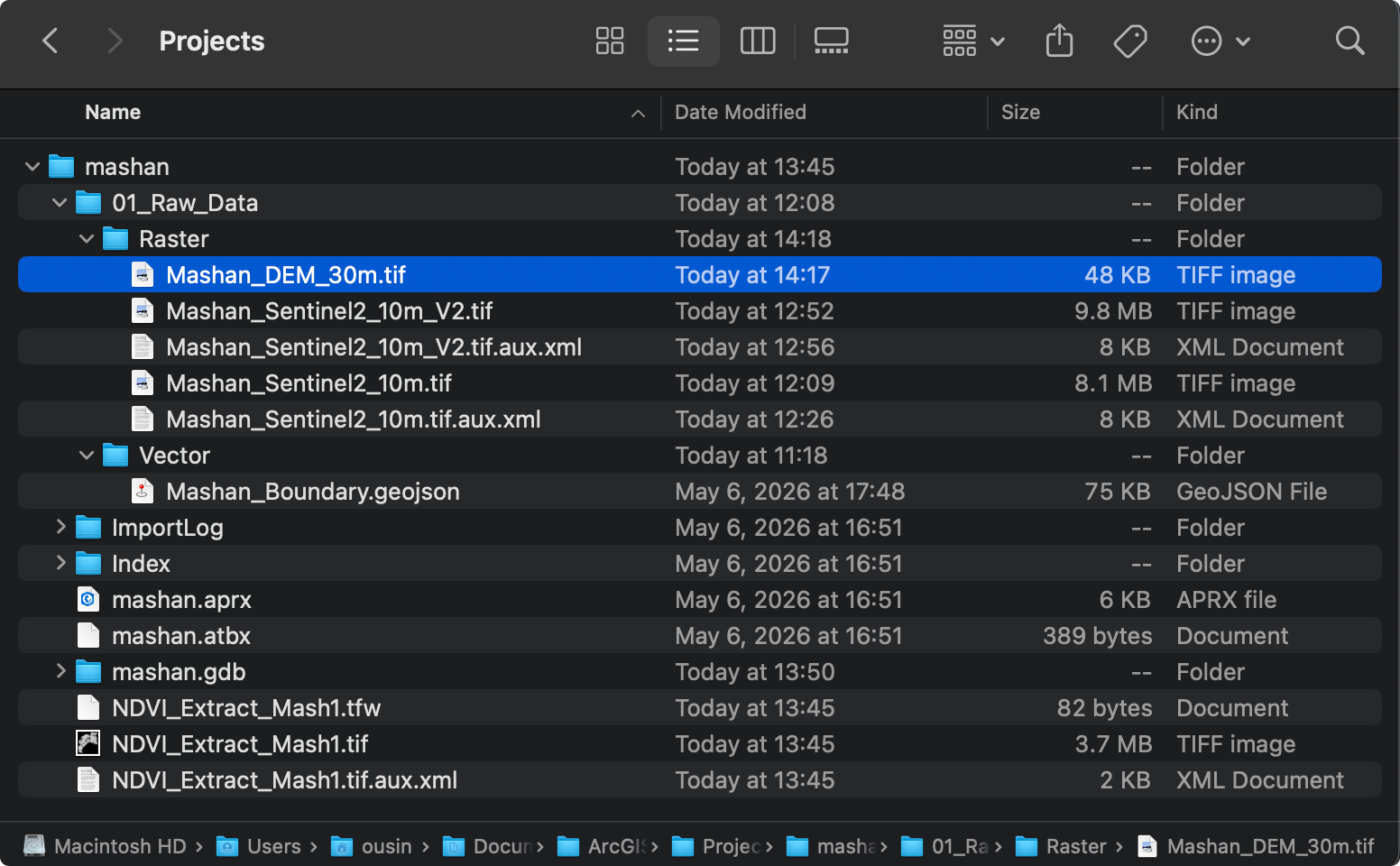Open the Share button menu
Screen dimensions: 1400x866
[1059, 41]
